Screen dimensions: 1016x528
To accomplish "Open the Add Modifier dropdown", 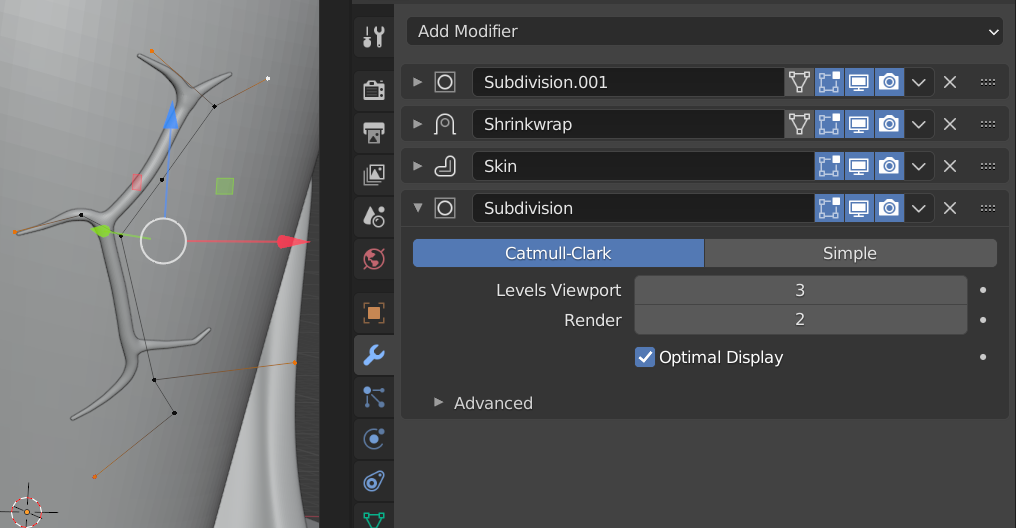I will 705,31.
